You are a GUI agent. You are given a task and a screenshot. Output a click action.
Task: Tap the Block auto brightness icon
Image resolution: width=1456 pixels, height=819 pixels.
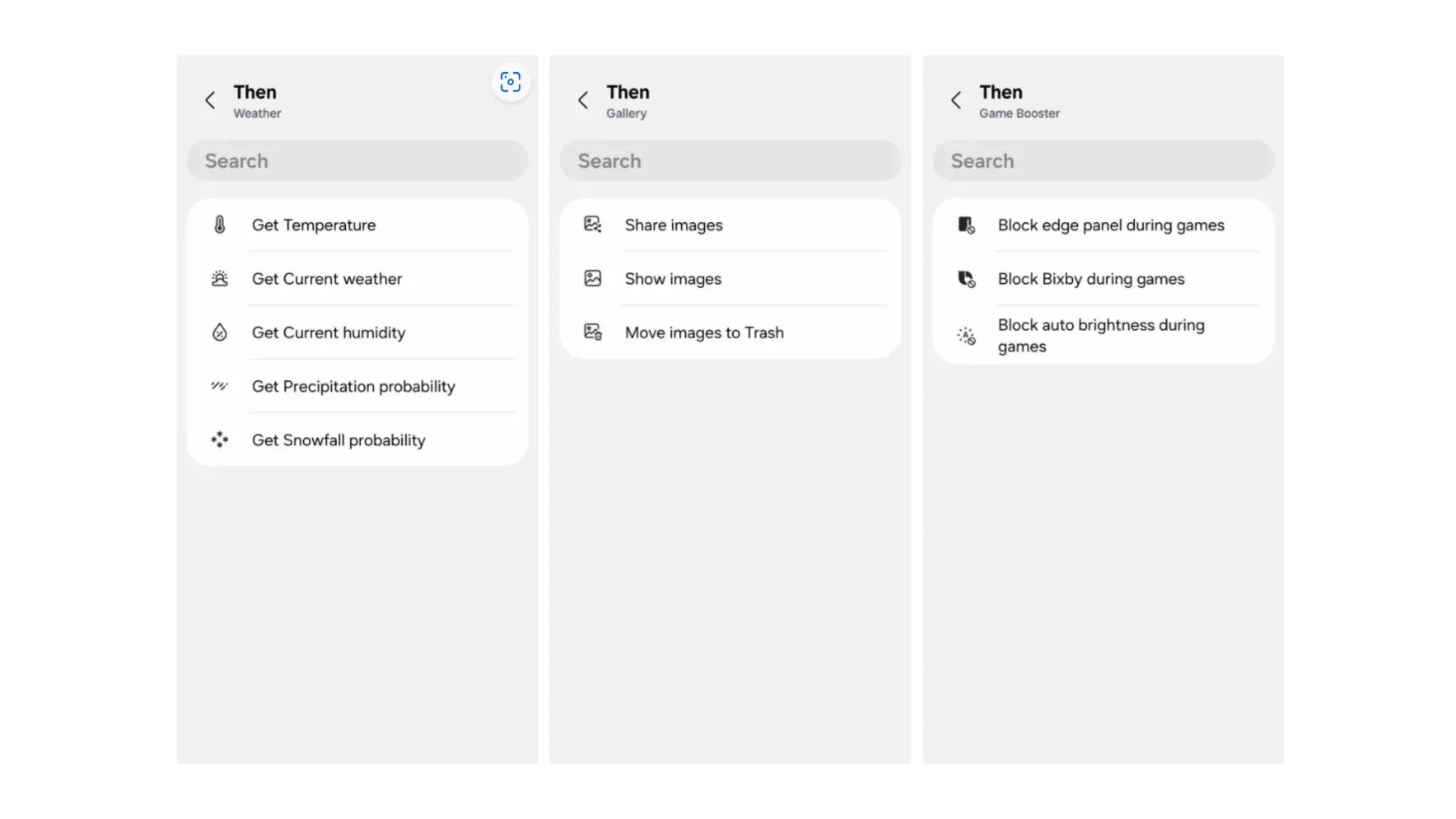click(x=966, y=336)
